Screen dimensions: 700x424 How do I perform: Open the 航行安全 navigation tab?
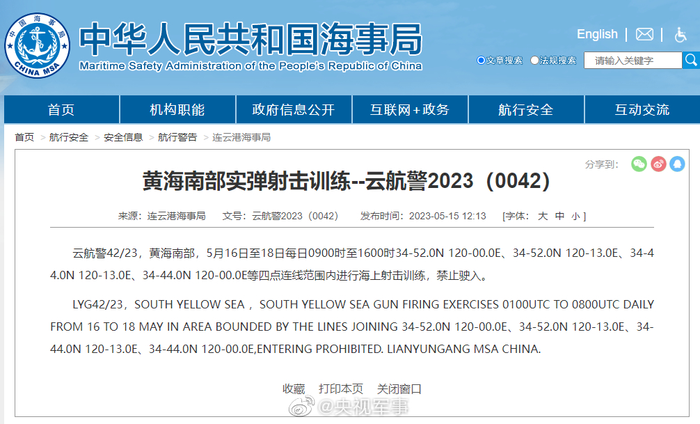click(x=526, y=109)
